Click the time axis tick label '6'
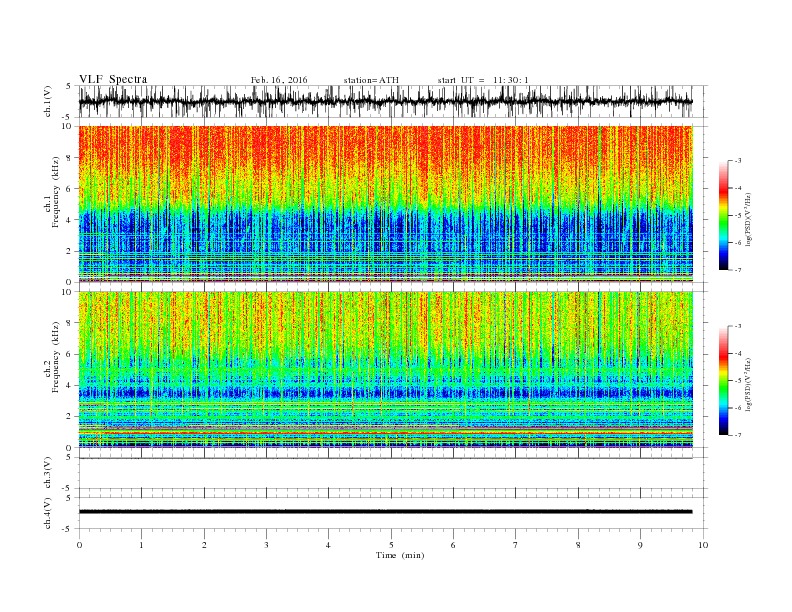The height and width of the screenshot is (612, 792). tap(453, 545)
